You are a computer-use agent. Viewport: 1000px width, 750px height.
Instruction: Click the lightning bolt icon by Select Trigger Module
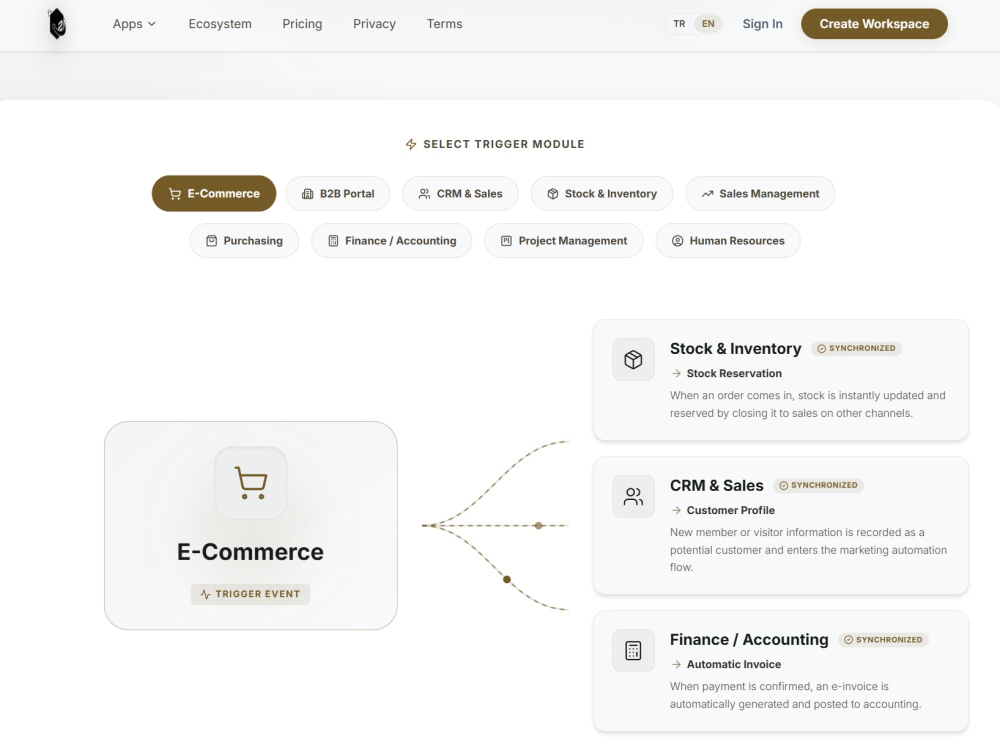411,145
